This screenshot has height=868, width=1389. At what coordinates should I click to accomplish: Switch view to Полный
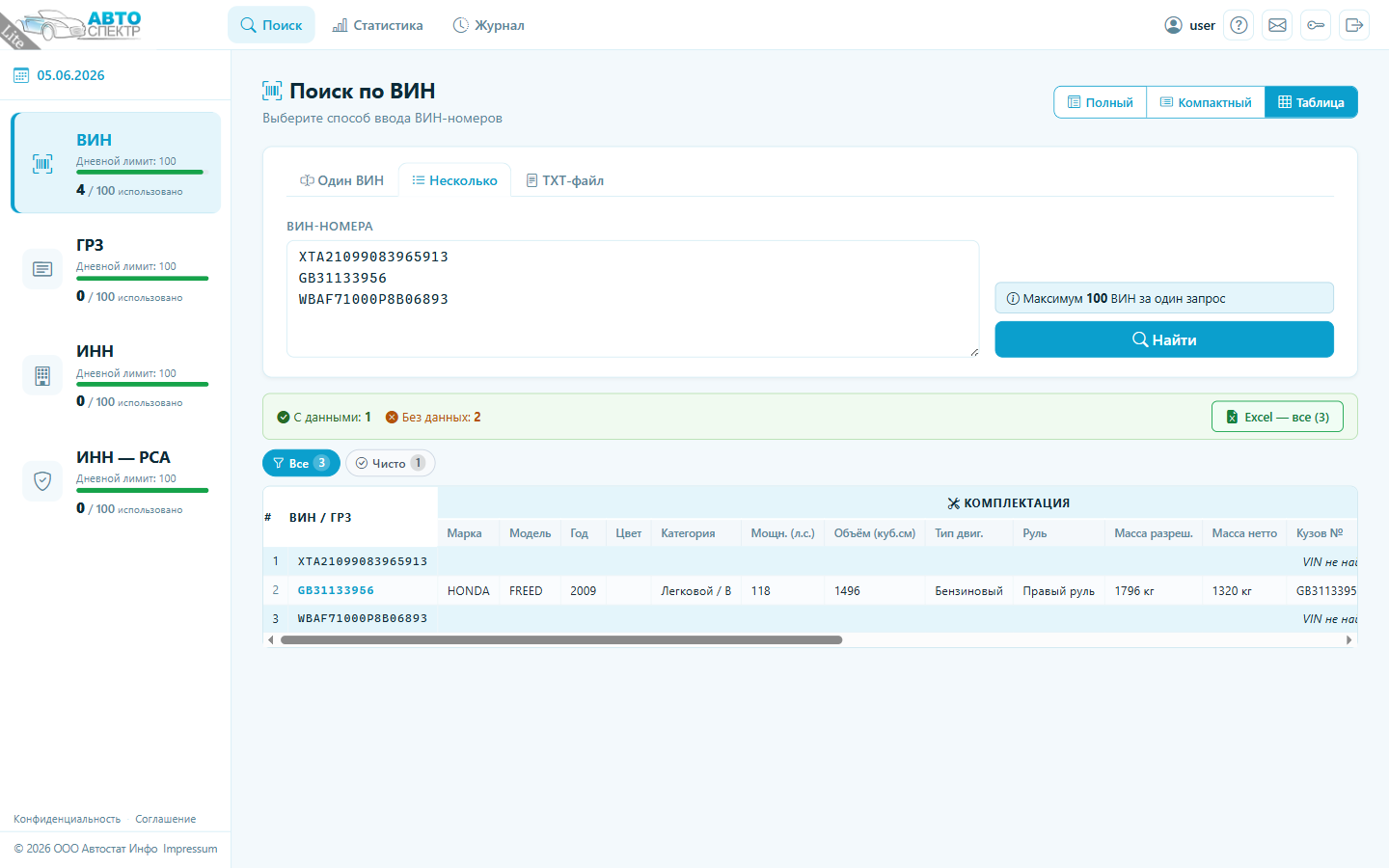point(1101,102)
